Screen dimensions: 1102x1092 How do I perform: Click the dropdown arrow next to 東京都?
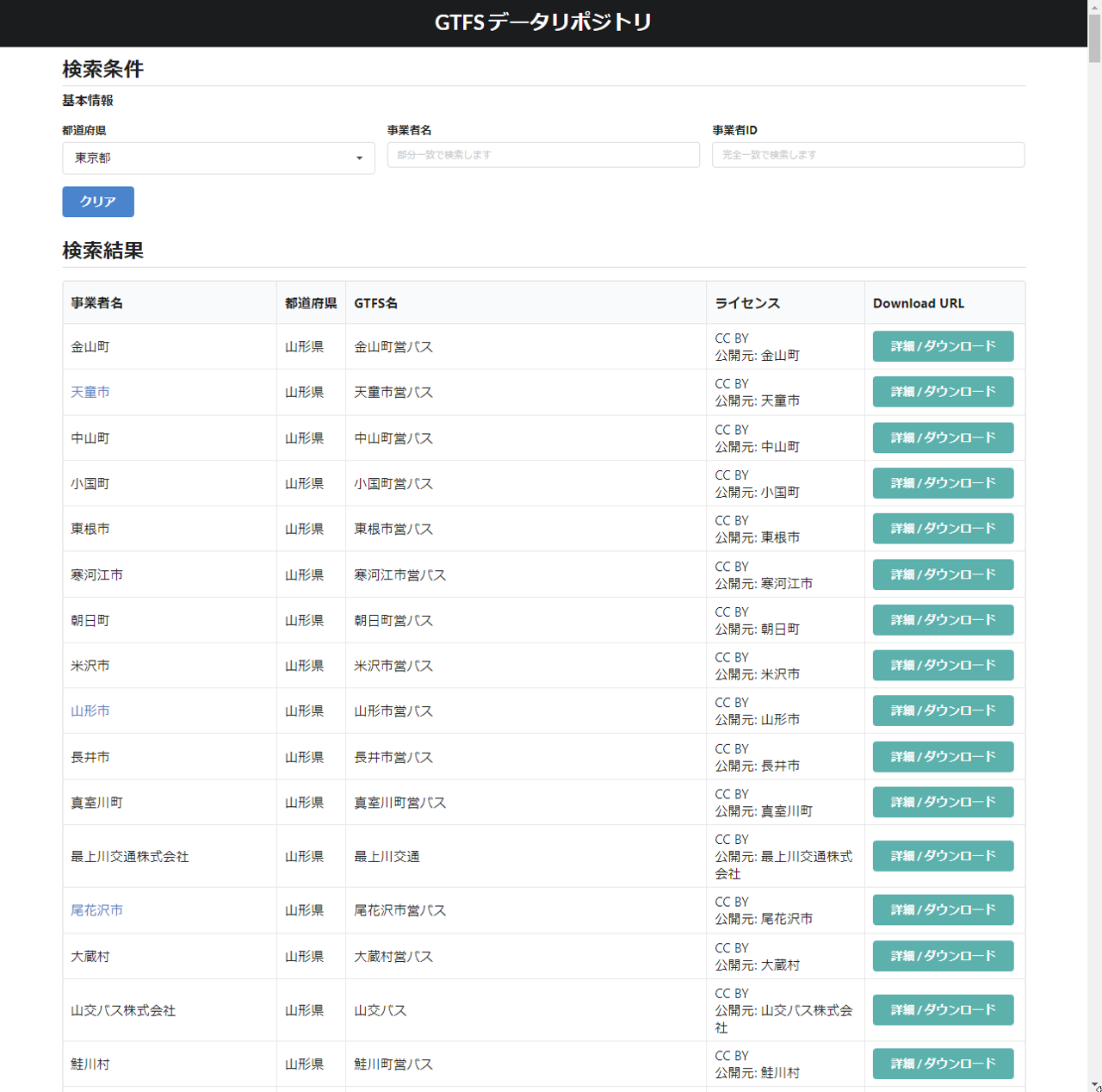coord(360,158)
